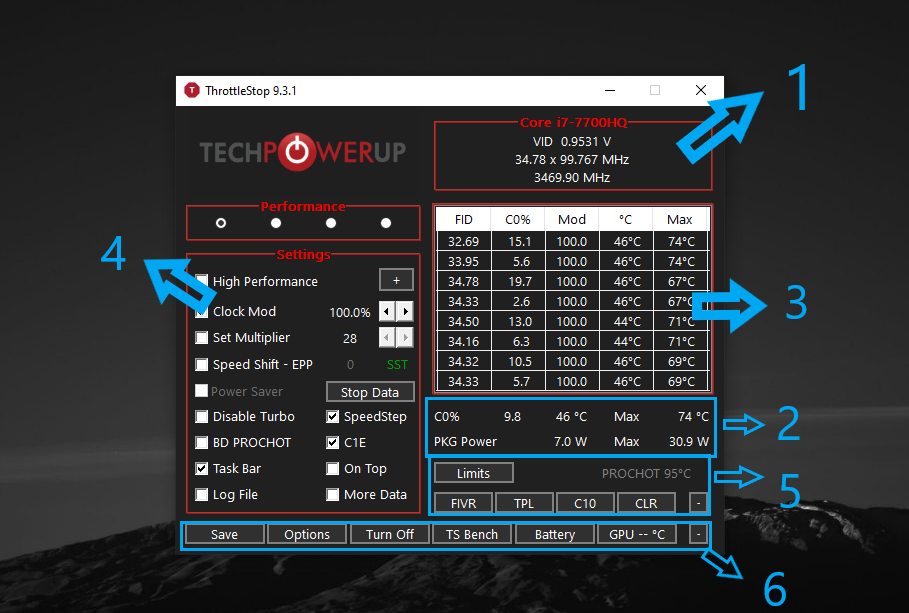
Task: Click the Set Multiplier value 28
Action: (350, 339)
